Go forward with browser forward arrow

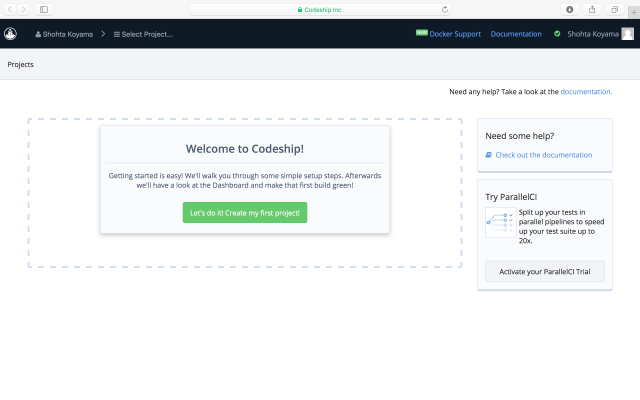point(24,9)
